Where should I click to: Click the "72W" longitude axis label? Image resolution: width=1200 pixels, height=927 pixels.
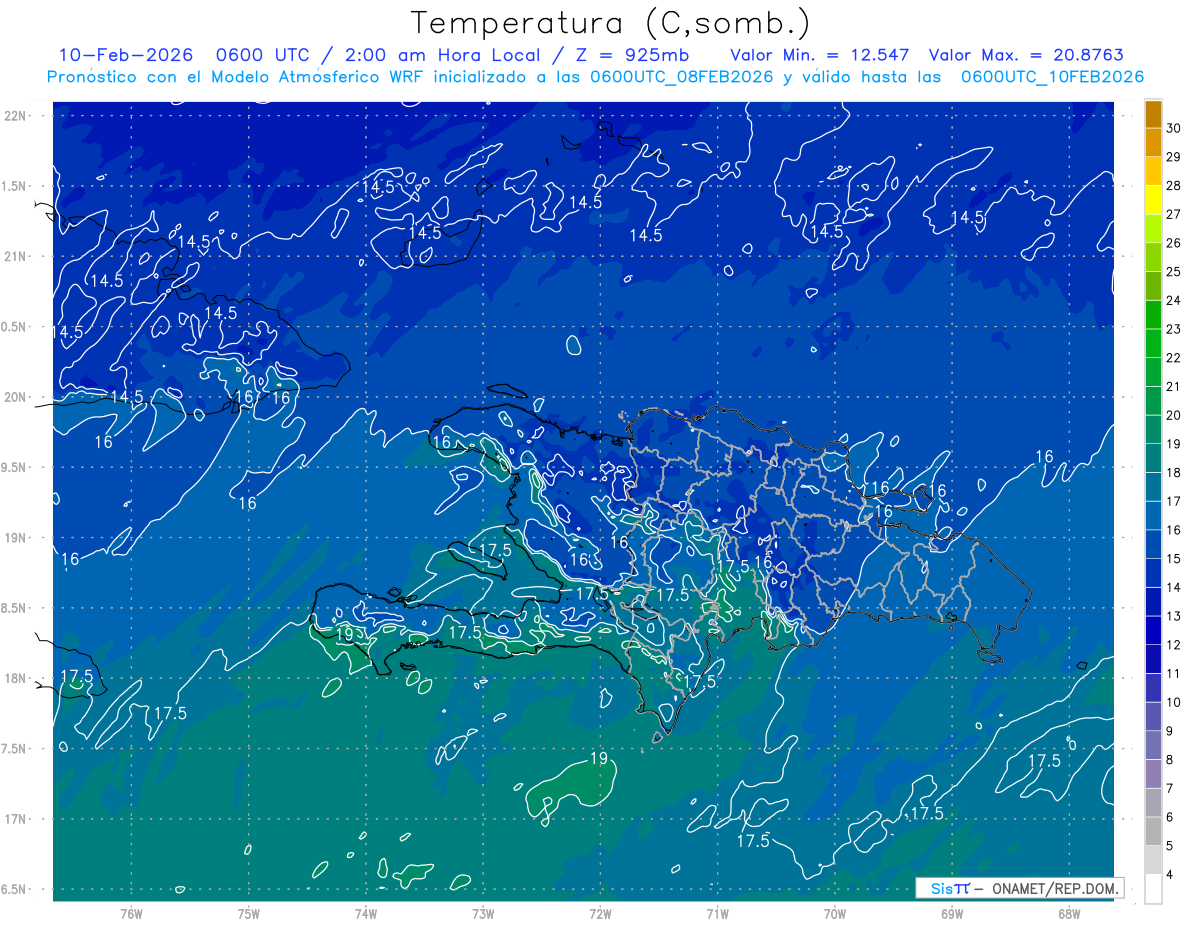(600, 914)
